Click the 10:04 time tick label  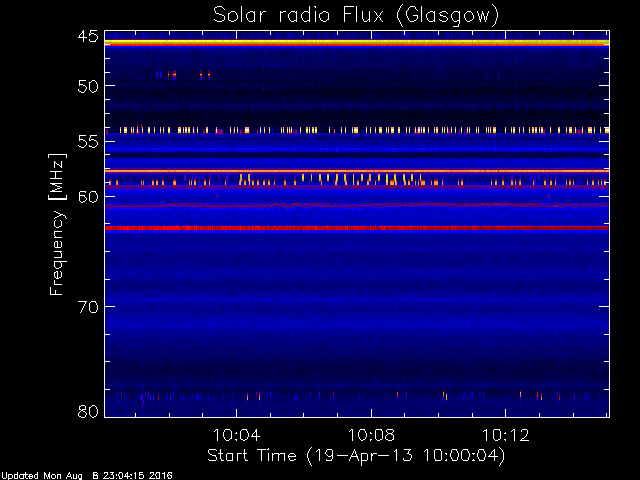237,435
